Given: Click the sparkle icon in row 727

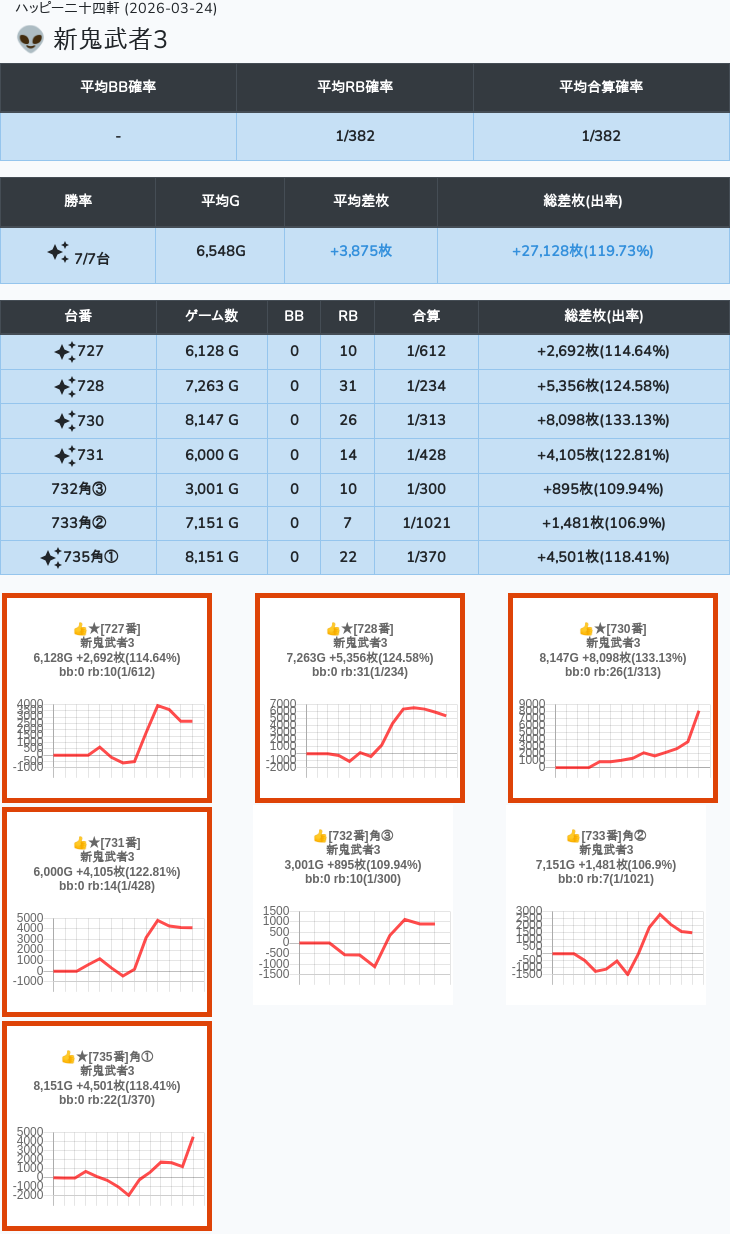Looking at the screenshot, I should tap(65, 352).
